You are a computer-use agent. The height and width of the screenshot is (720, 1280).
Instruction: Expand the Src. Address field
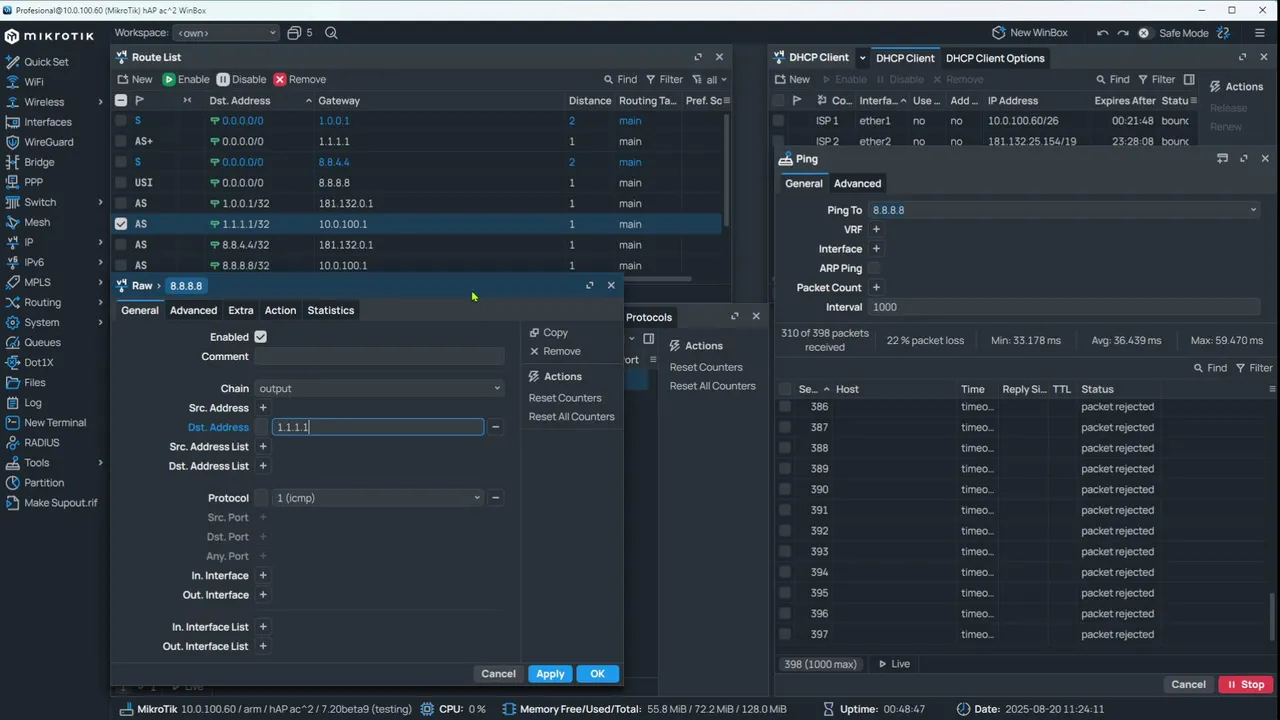coord(263,408)
